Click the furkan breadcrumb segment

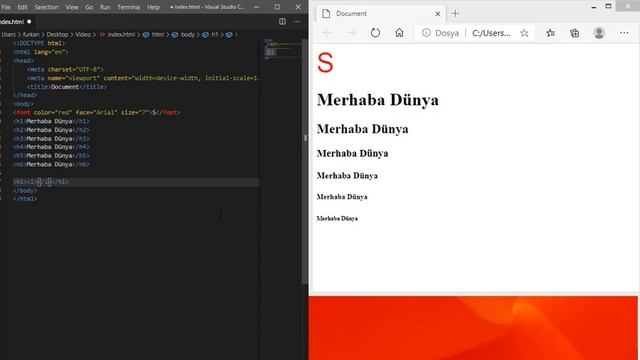pos(31,35)
